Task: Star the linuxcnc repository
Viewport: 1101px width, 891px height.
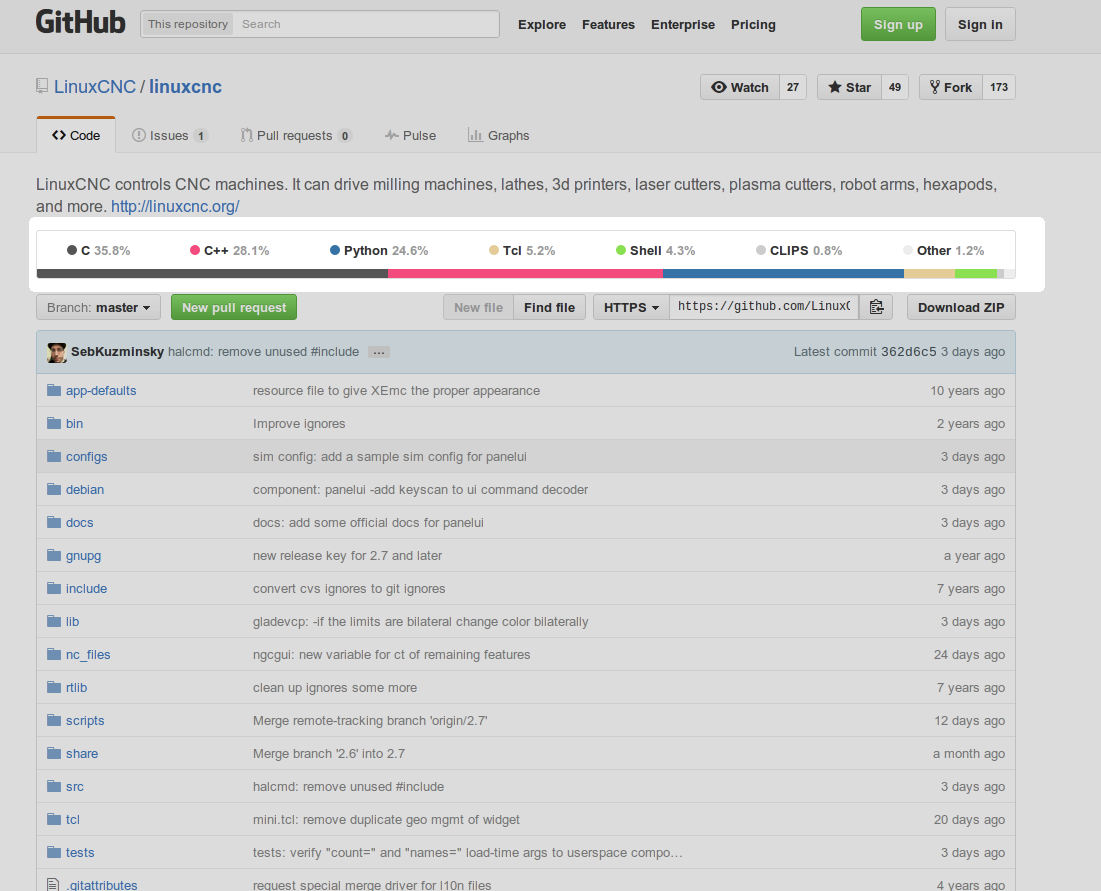Action: pos(849,87)
